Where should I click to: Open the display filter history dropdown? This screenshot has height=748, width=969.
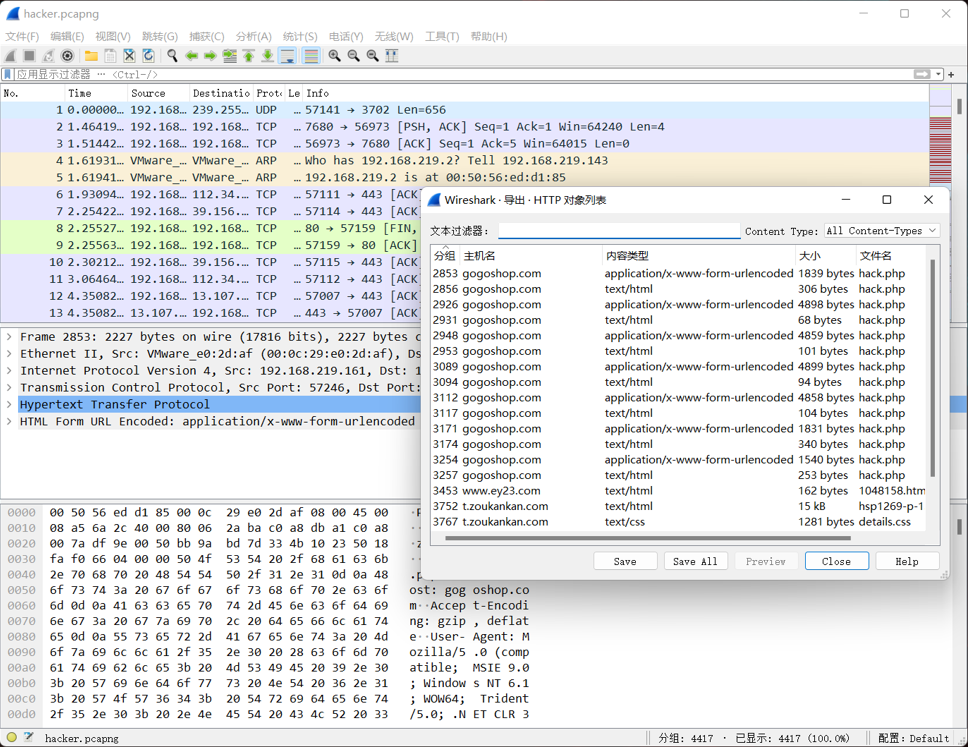tap(939, 74)
